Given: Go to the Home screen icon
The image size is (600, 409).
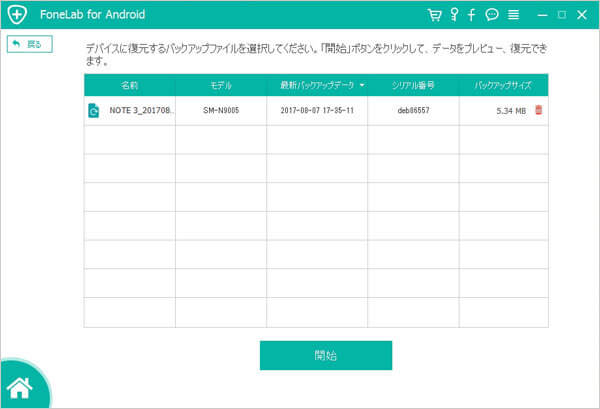Looking at the screenshot, I should (19, 388).
